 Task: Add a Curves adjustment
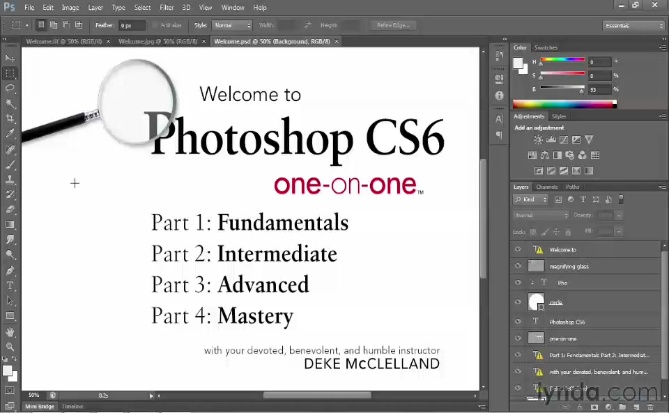[x=564, y=140]
